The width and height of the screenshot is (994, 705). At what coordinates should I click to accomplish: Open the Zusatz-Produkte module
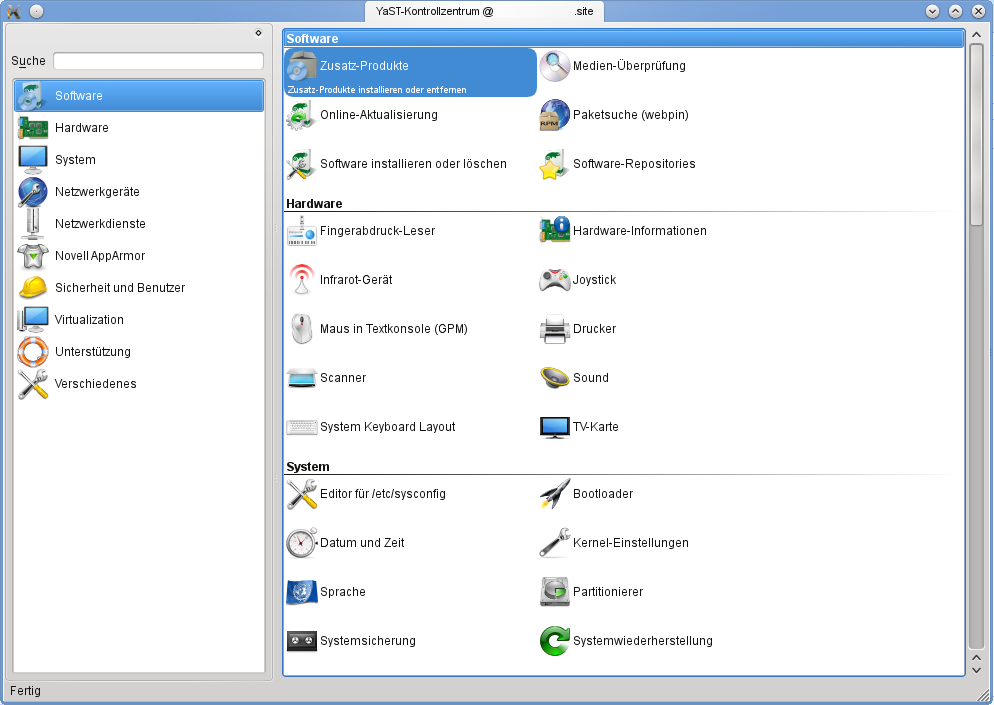(410, 72)
